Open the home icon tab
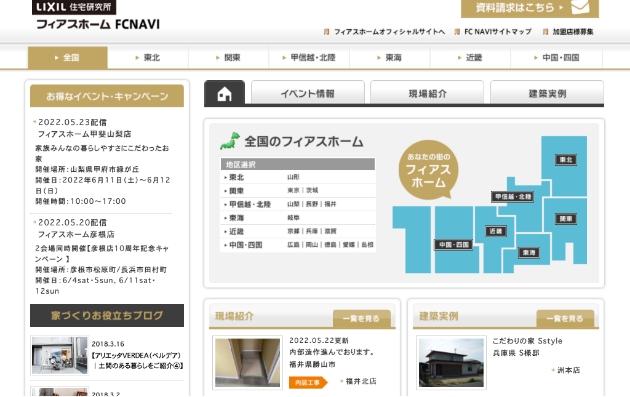This screenshot has width=630, height=397. click(224, 93)
